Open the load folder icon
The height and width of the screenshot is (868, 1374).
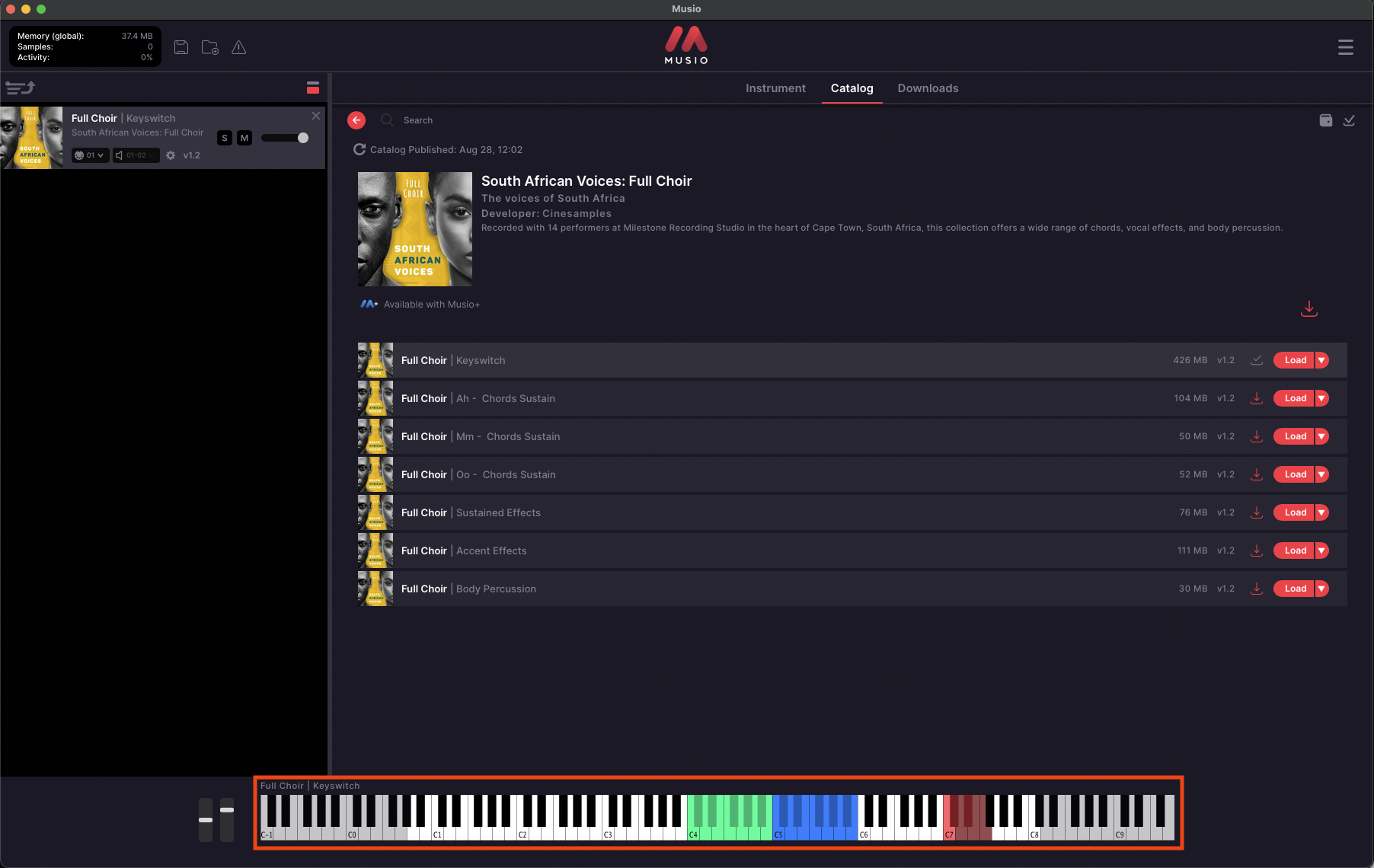click(210, 47)
